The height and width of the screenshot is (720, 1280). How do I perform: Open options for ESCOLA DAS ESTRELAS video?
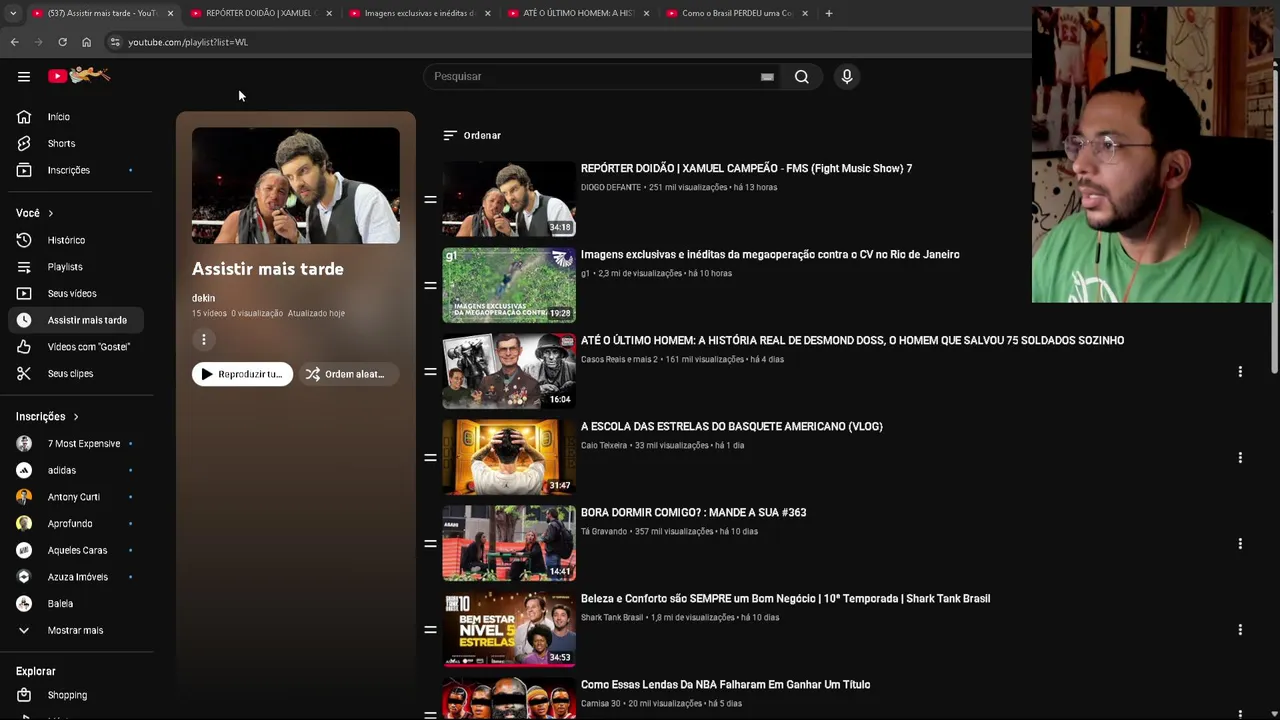pos(1240,457)
